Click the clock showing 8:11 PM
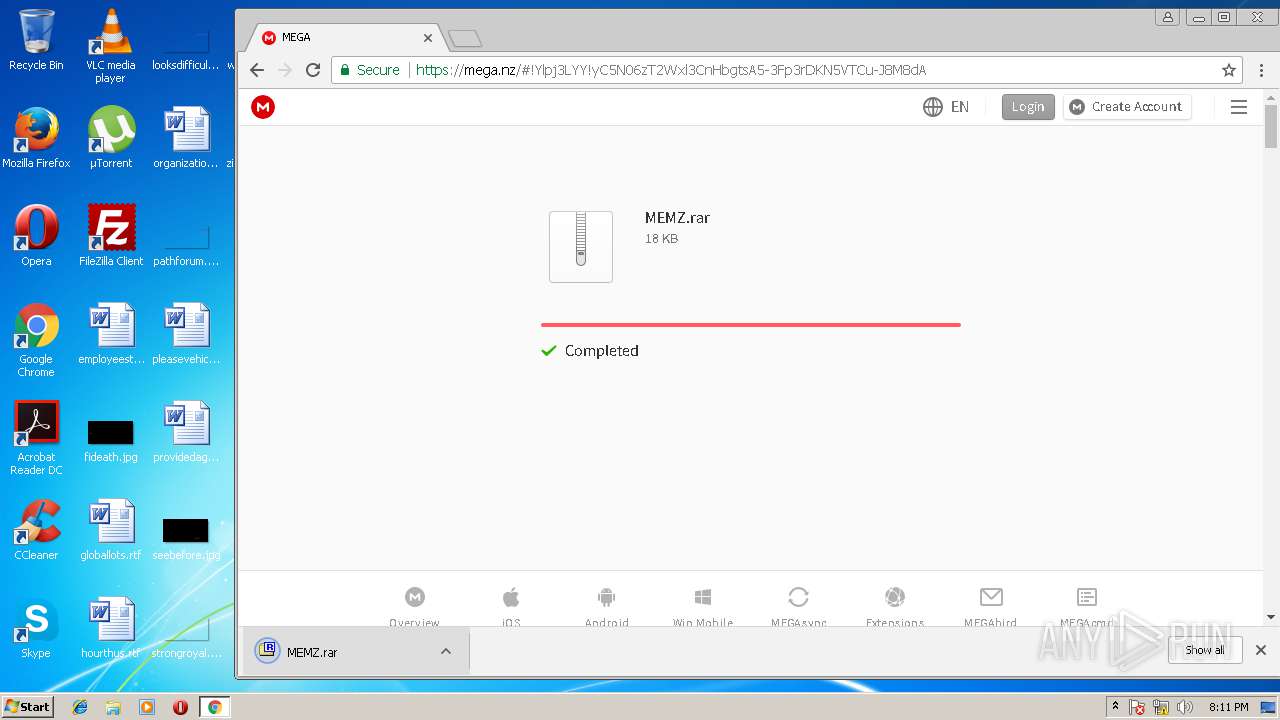The image size is (1280, 720). [x=1228, y=707]
